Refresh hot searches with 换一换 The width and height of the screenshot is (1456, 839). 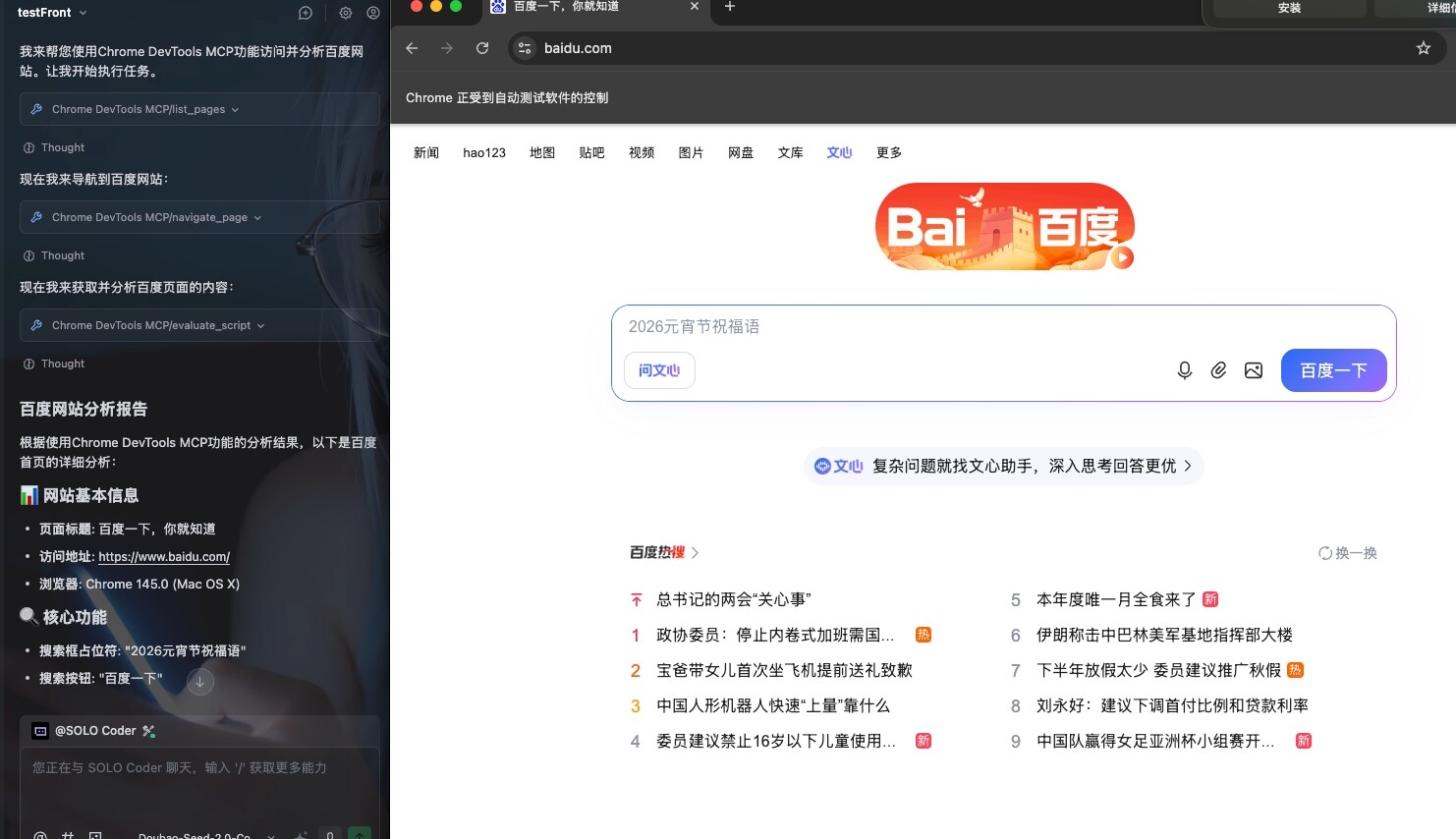tap(1348, 553)
